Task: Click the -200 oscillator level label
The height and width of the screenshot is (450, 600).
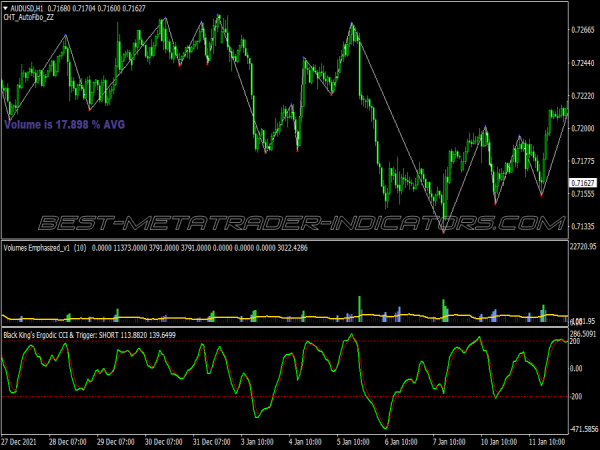Action: (x=576, y=396)
